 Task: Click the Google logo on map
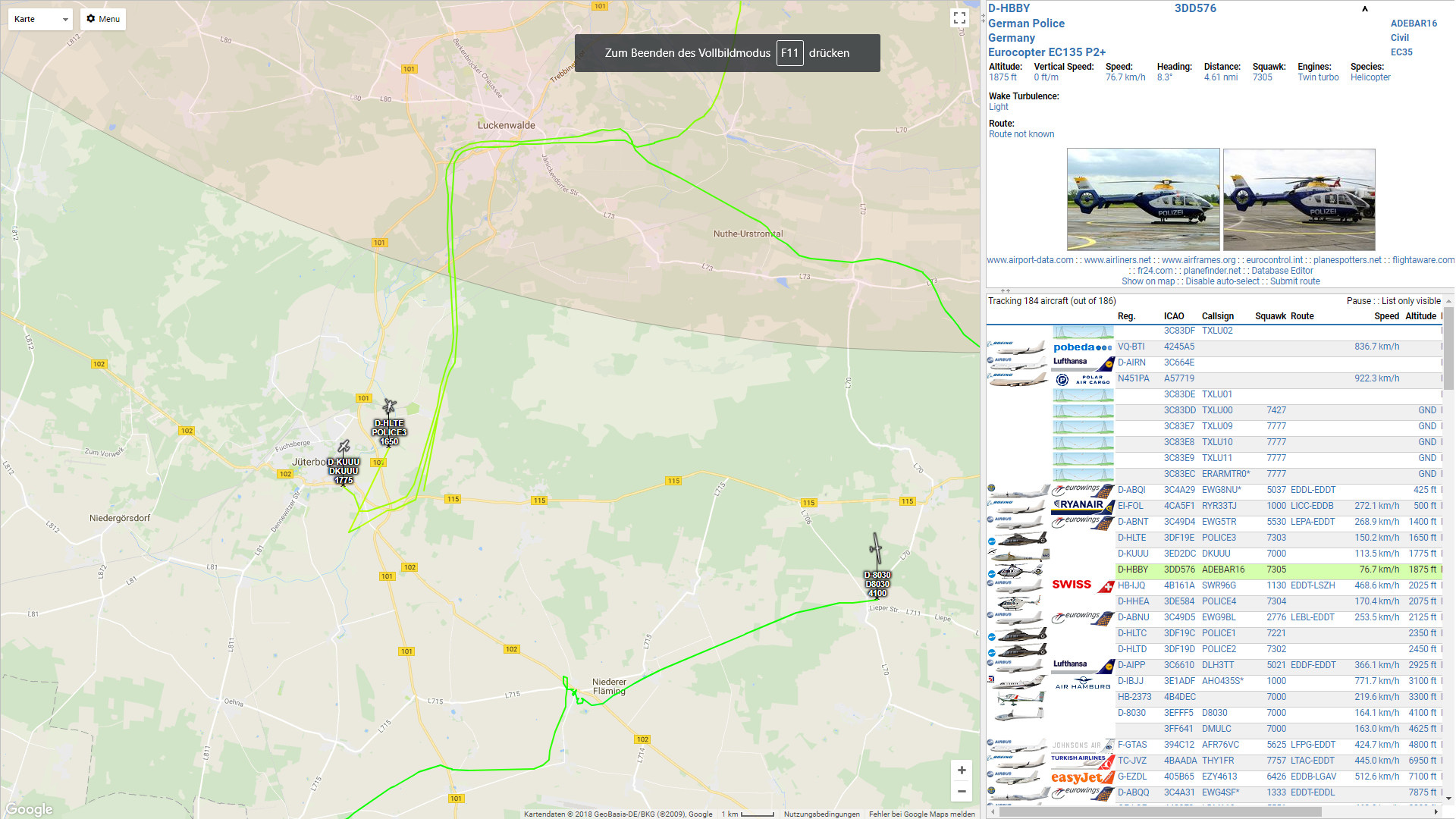pyautogui.click(x=29, y=809)
